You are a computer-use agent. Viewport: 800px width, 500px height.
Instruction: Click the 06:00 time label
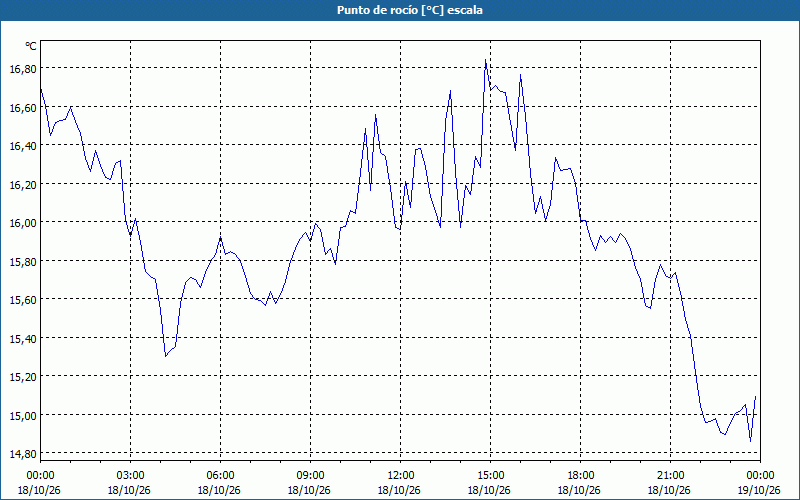point(220,476)
